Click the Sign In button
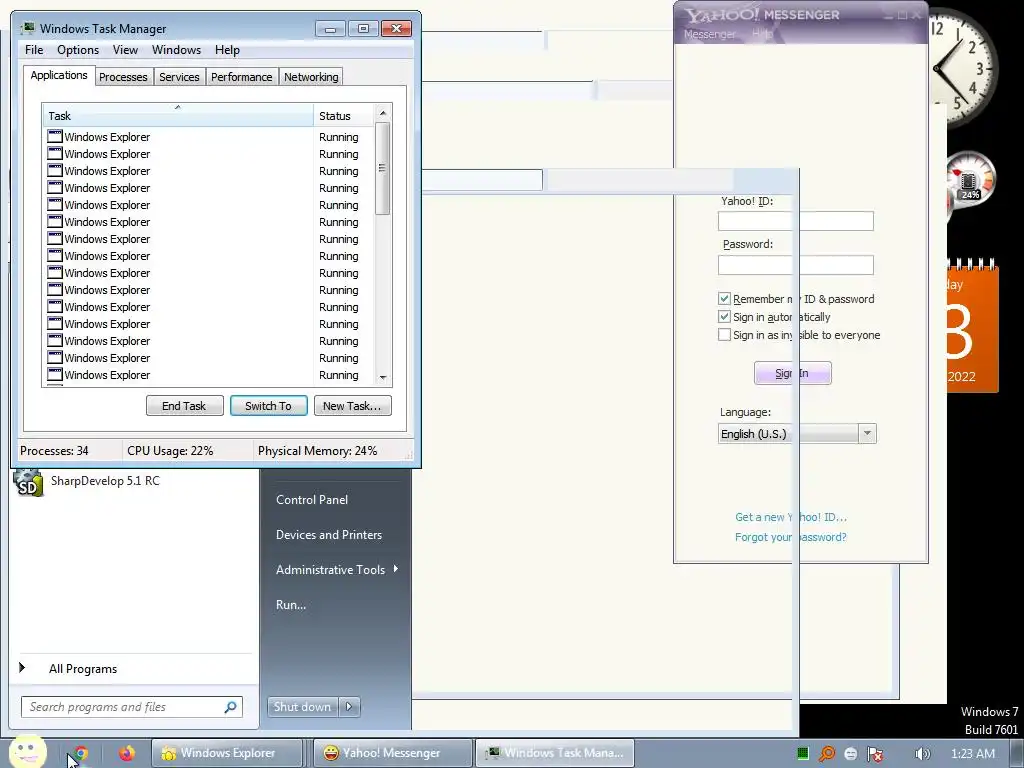This screenshot has width=1024, height=768. [x=792, y=373]
